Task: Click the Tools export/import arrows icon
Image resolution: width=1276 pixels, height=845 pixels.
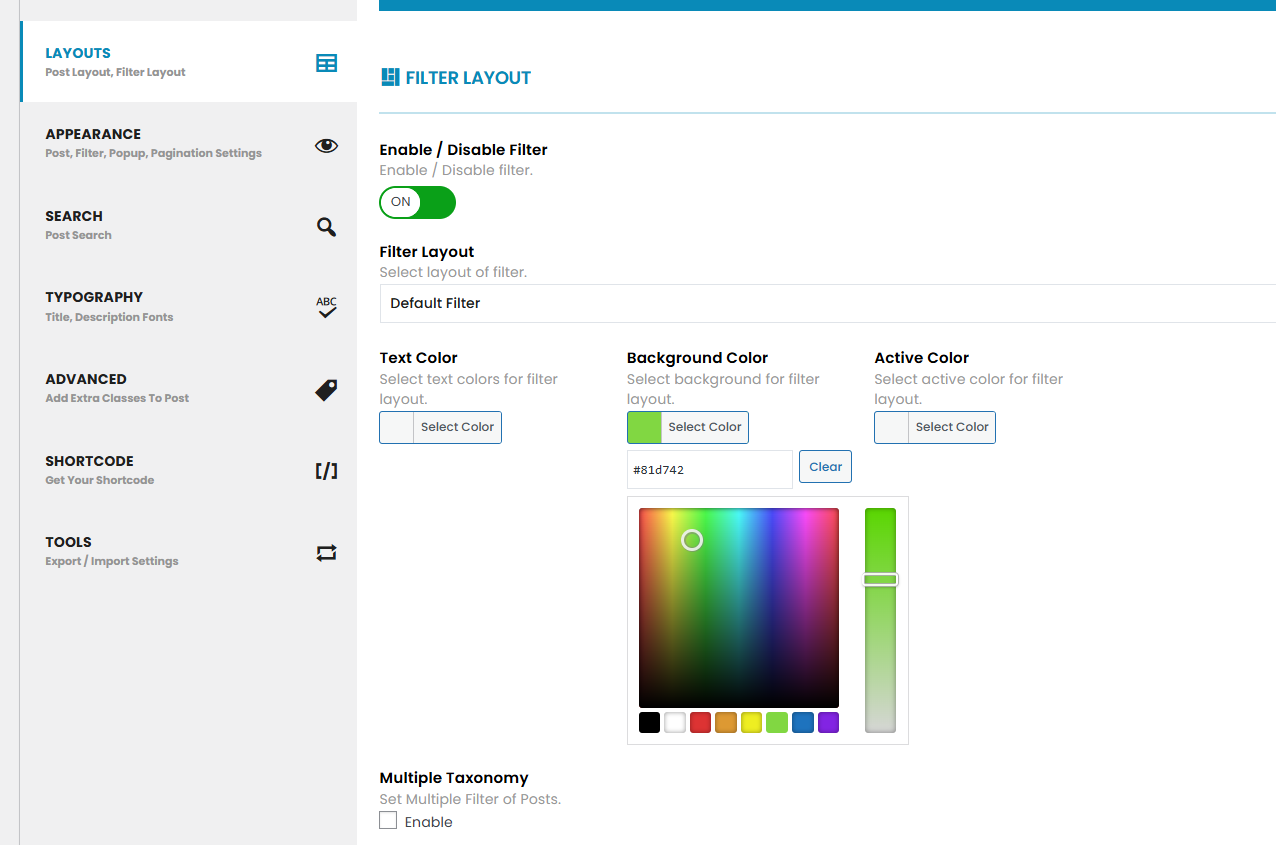Action: click(327, 553)
